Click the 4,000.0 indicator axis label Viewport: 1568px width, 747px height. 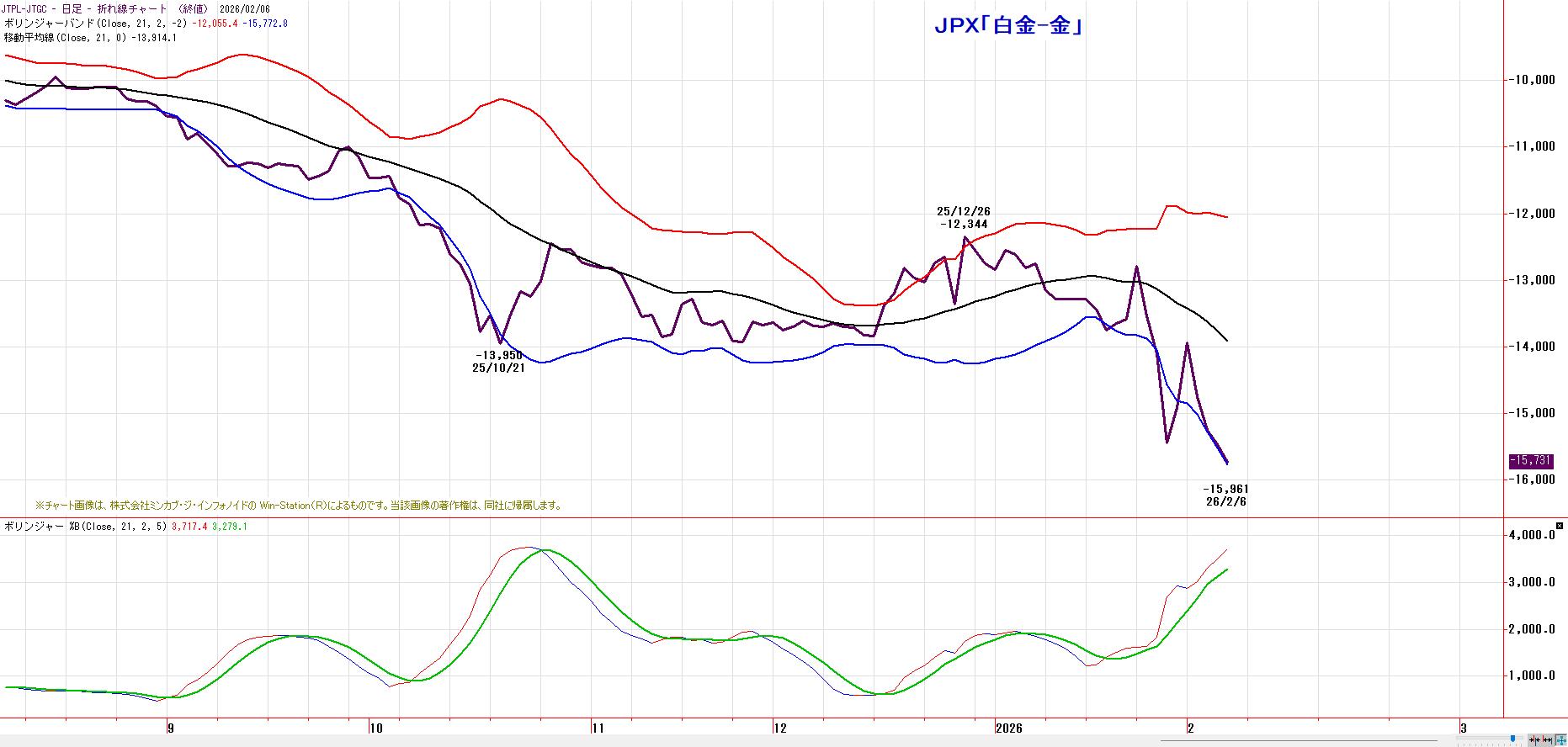[x=1533, y=535]
